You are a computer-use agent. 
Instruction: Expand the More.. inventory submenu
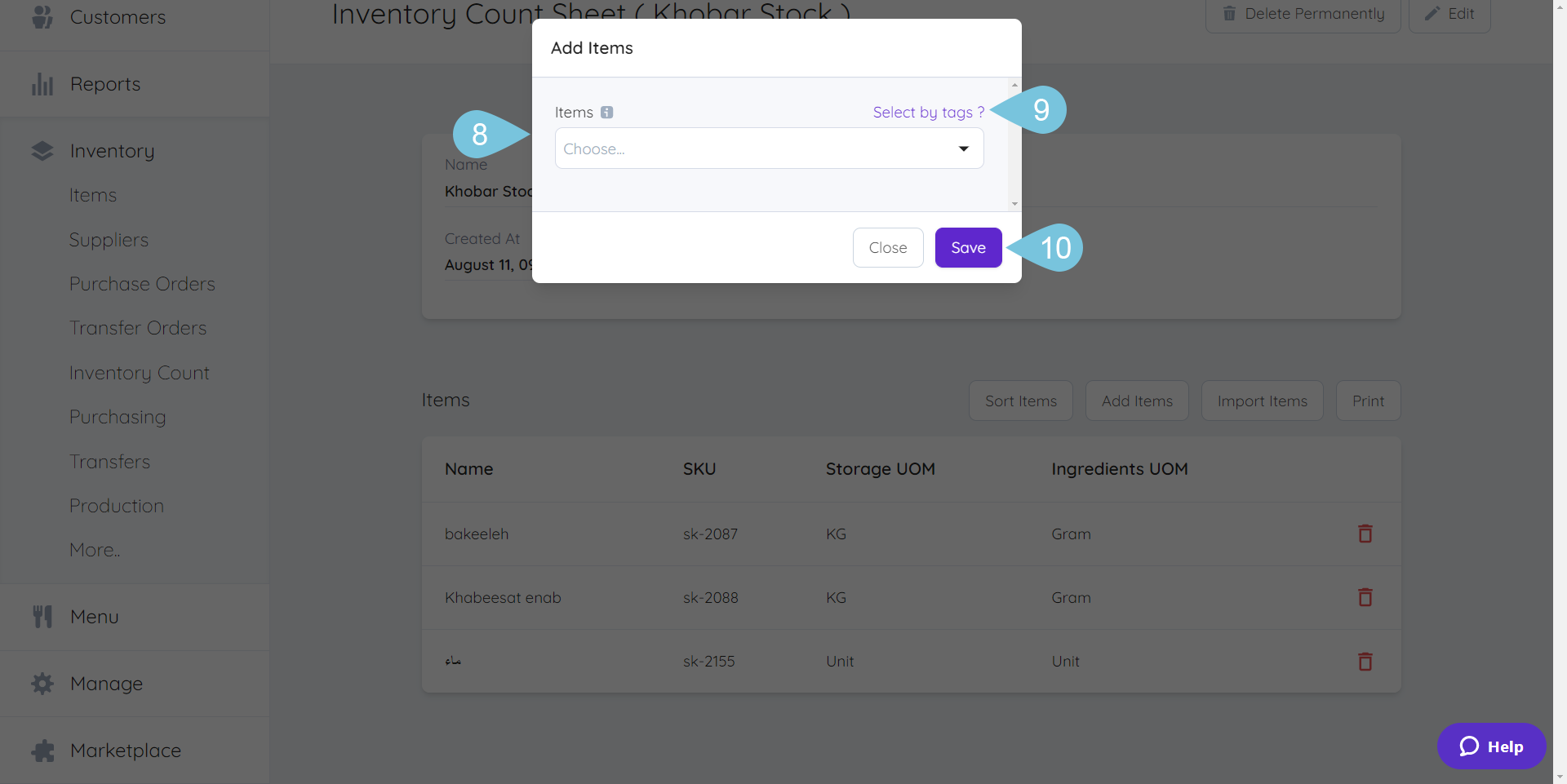click(x=95, y=550)
